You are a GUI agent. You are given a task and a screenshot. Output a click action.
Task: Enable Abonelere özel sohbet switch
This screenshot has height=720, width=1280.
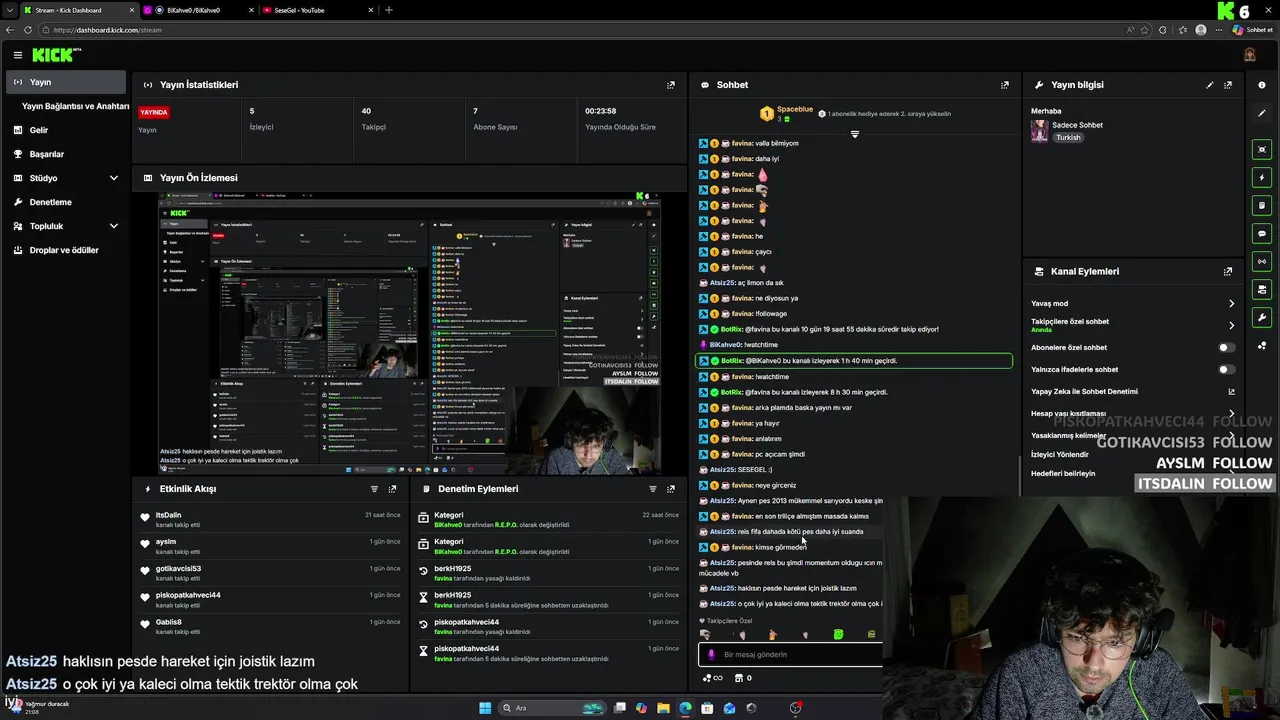[1226, 347]
